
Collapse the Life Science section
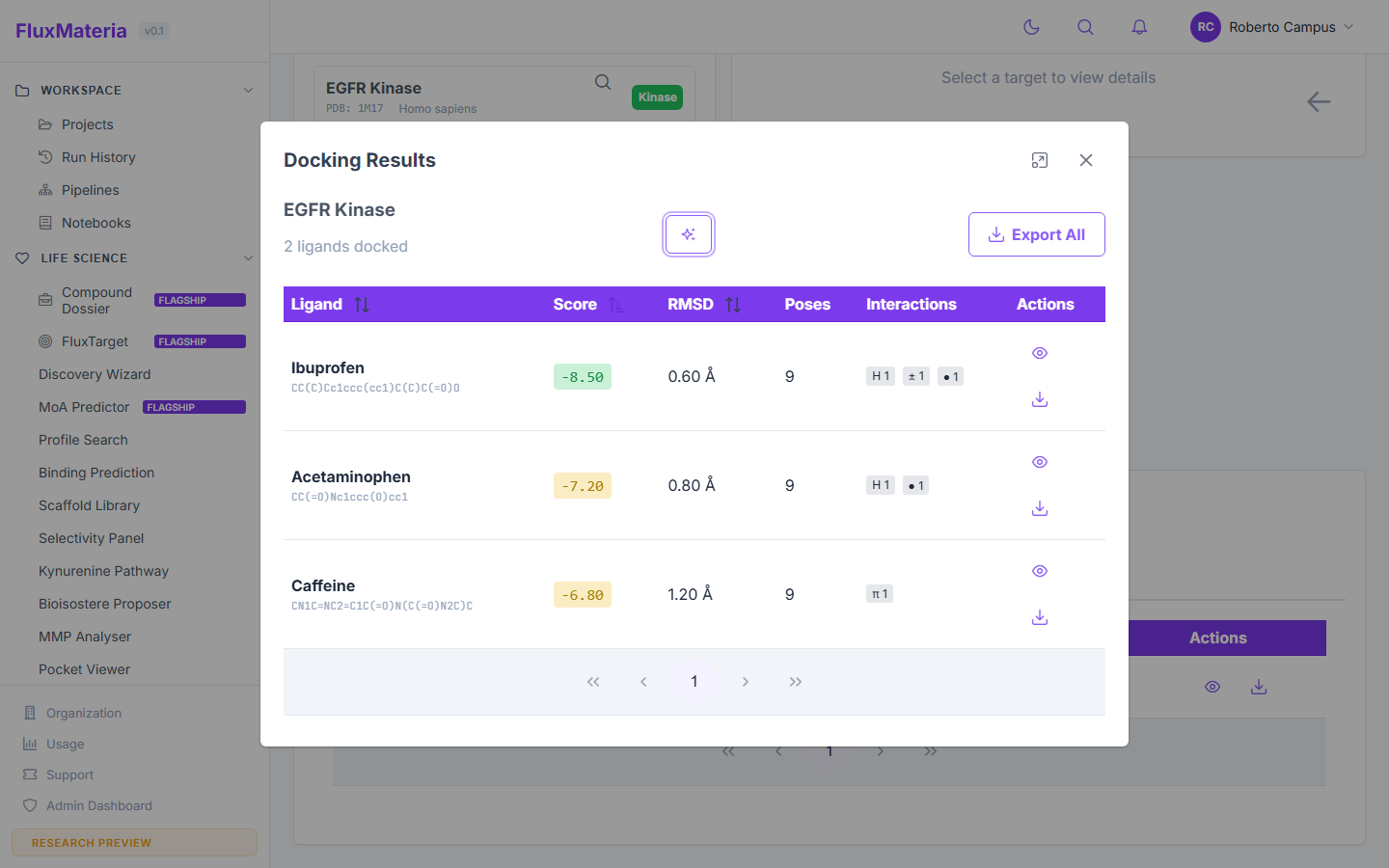tap(249, 258)
